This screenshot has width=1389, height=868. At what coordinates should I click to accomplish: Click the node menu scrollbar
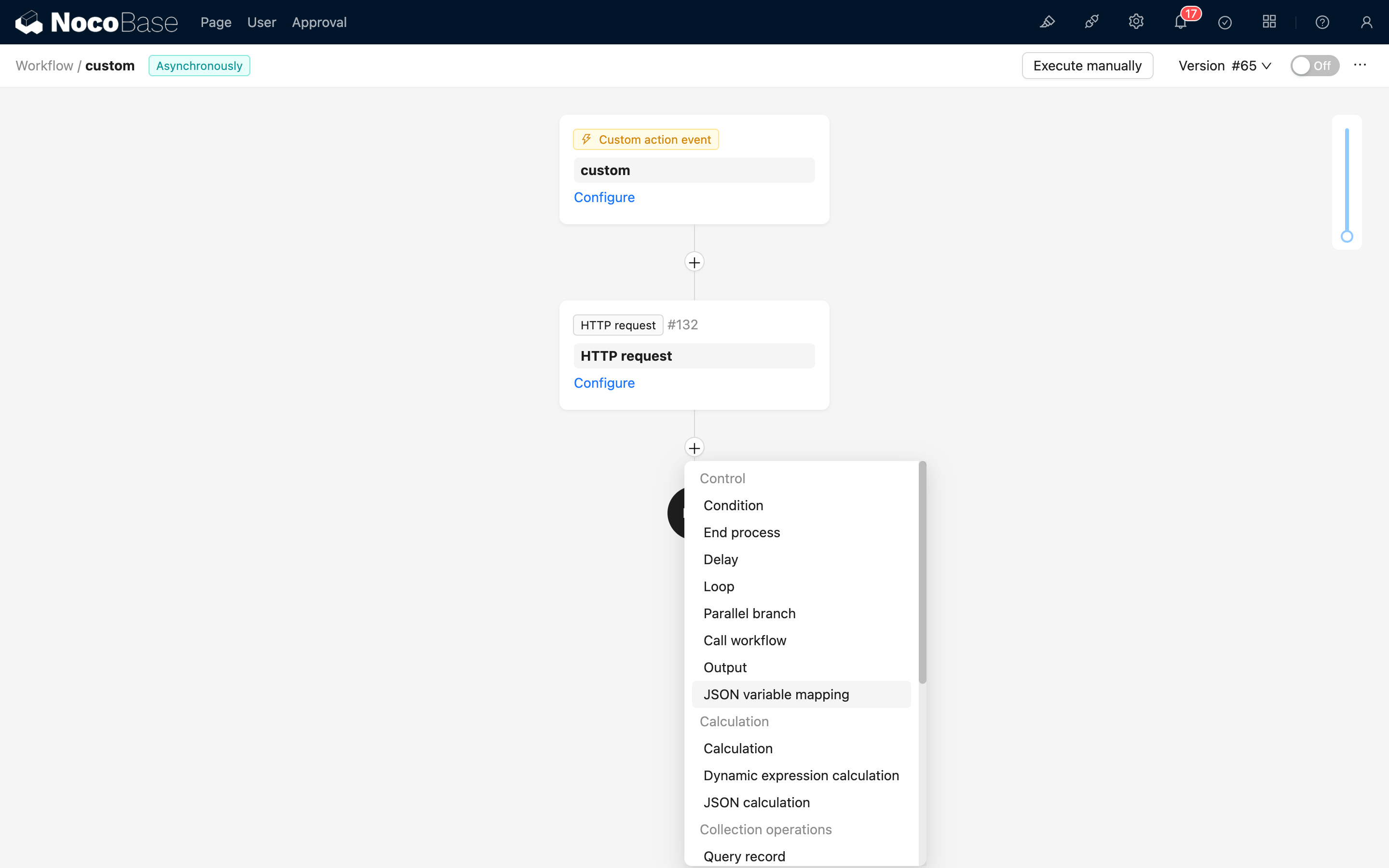coord(922,572)
